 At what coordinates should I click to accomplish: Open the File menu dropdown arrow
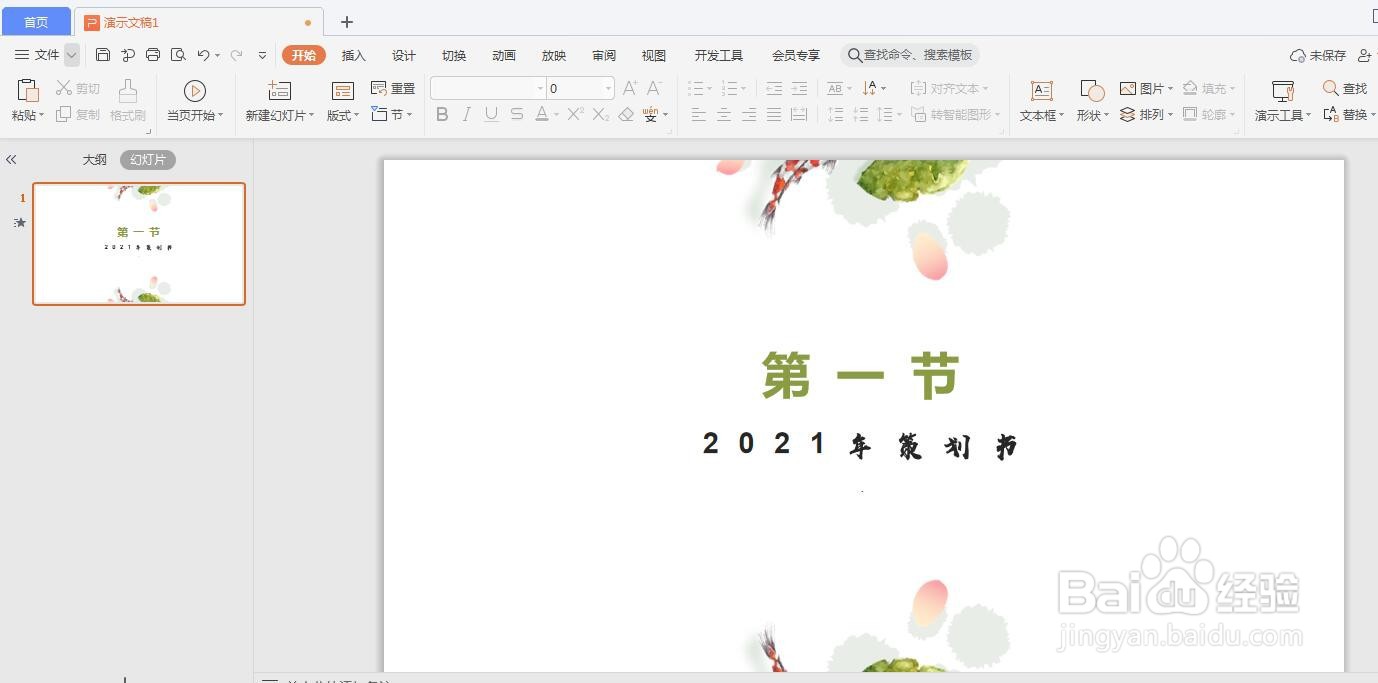pyautogui.click(x=72, y=55)
